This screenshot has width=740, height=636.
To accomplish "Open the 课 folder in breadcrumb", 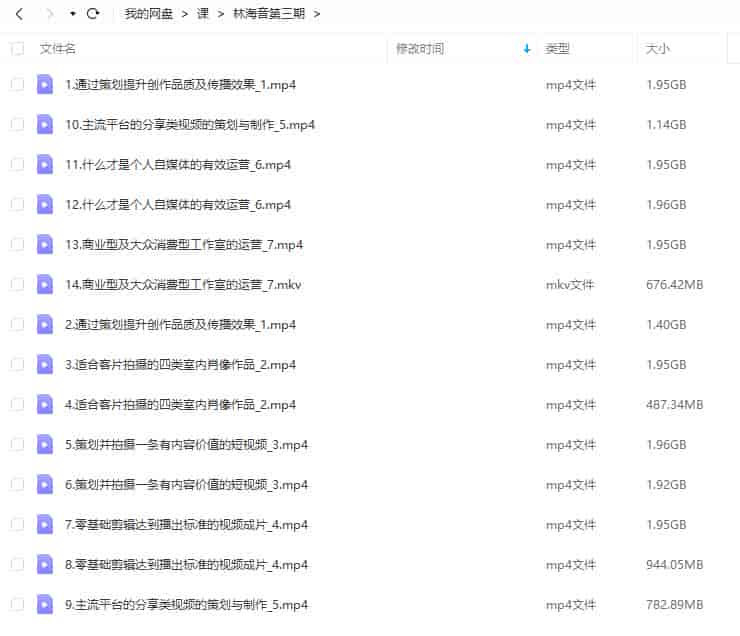I will pos(203,14).
